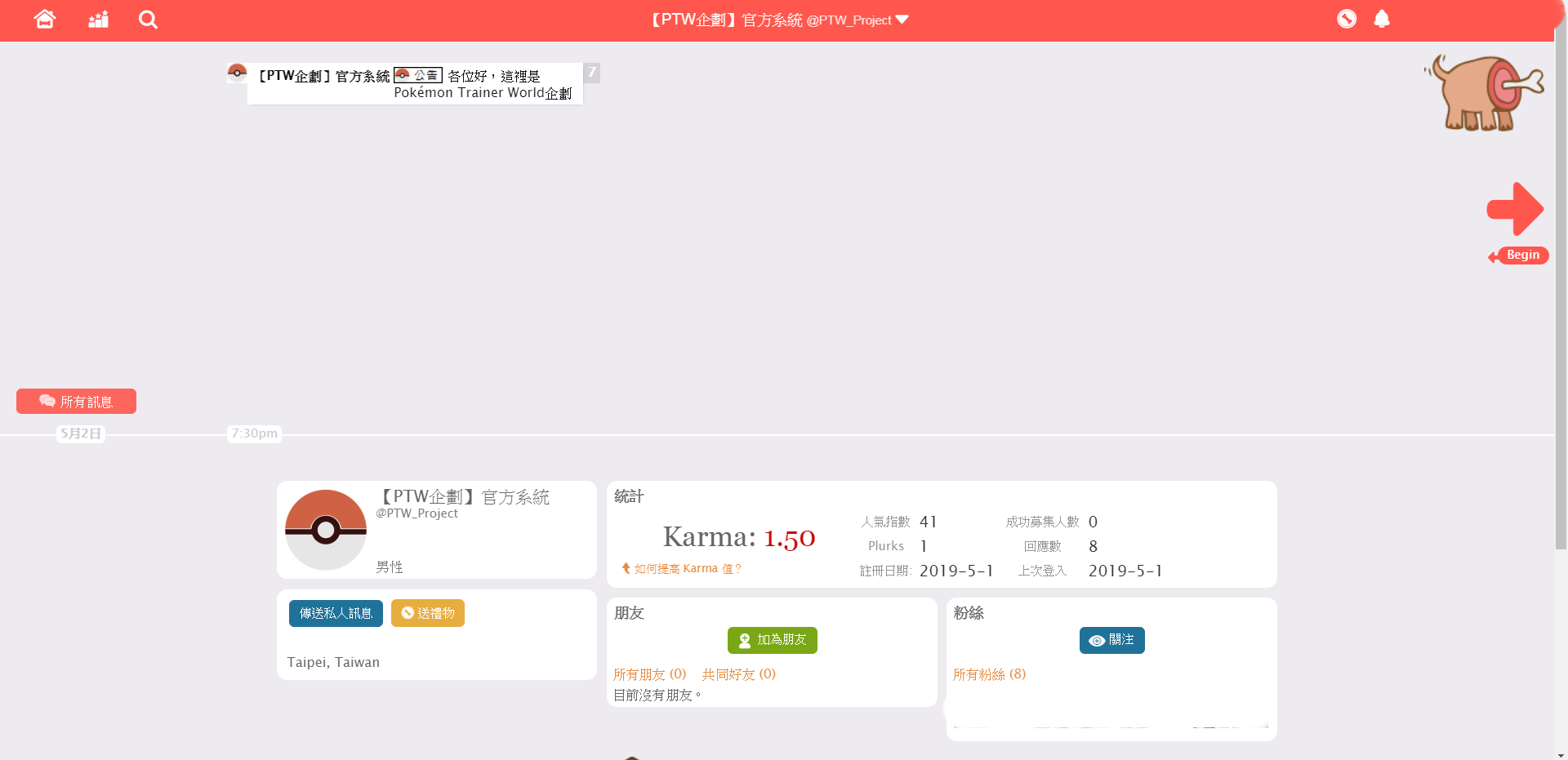The image size is (1568, 760).
Task: Click the Taipei, Taiwan location text
Action: (333, 662)
